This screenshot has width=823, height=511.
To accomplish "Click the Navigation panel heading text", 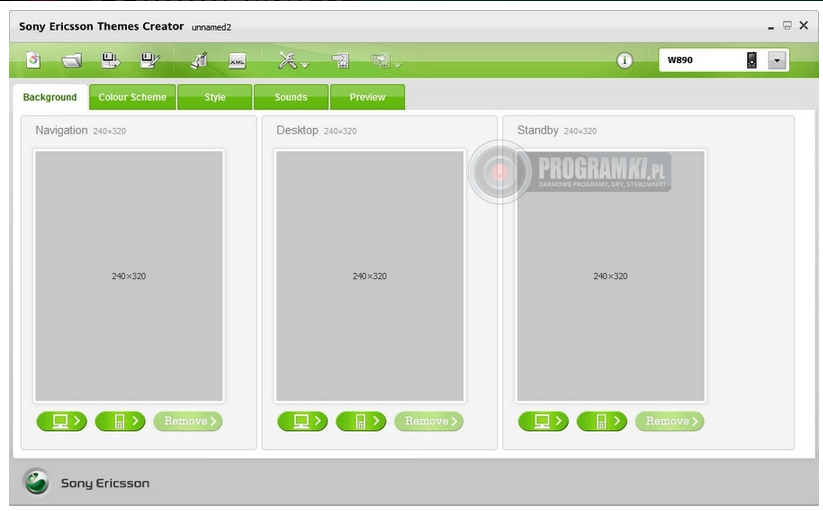I will click(x=61, y=130).
